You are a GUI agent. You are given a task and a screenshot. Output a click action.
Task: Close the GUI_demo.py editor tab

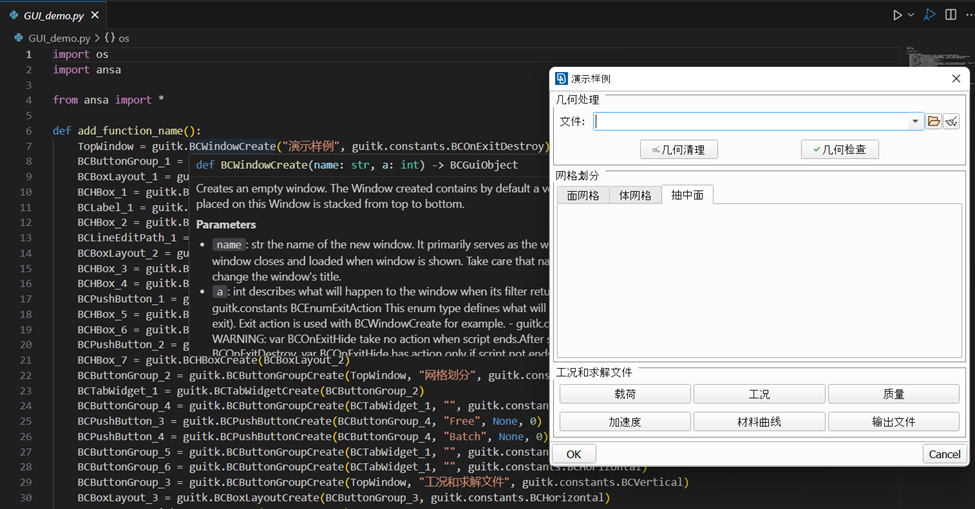95,15
